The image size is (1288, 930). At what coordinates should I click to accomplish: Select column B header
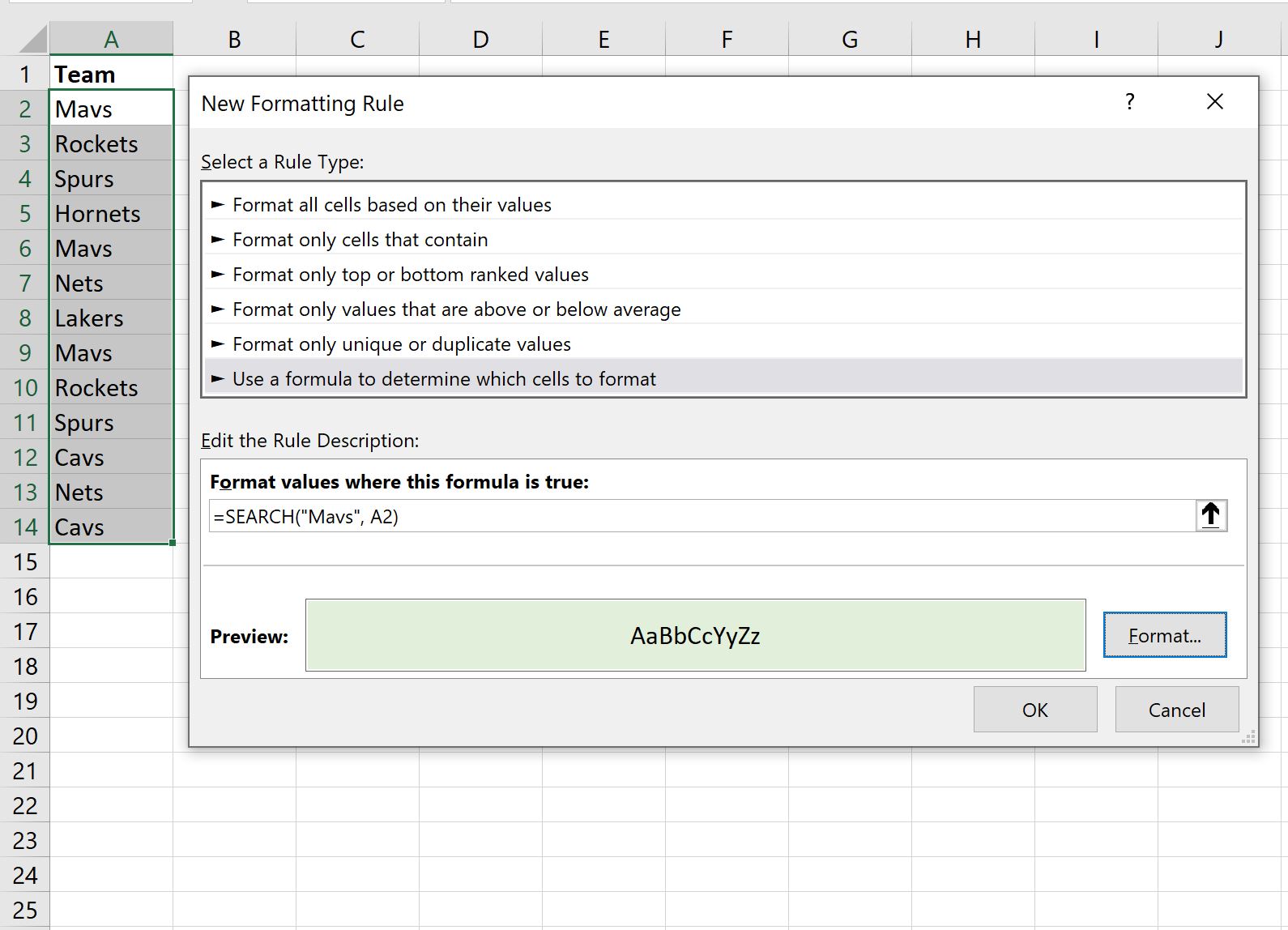click(x=234, y=39)
